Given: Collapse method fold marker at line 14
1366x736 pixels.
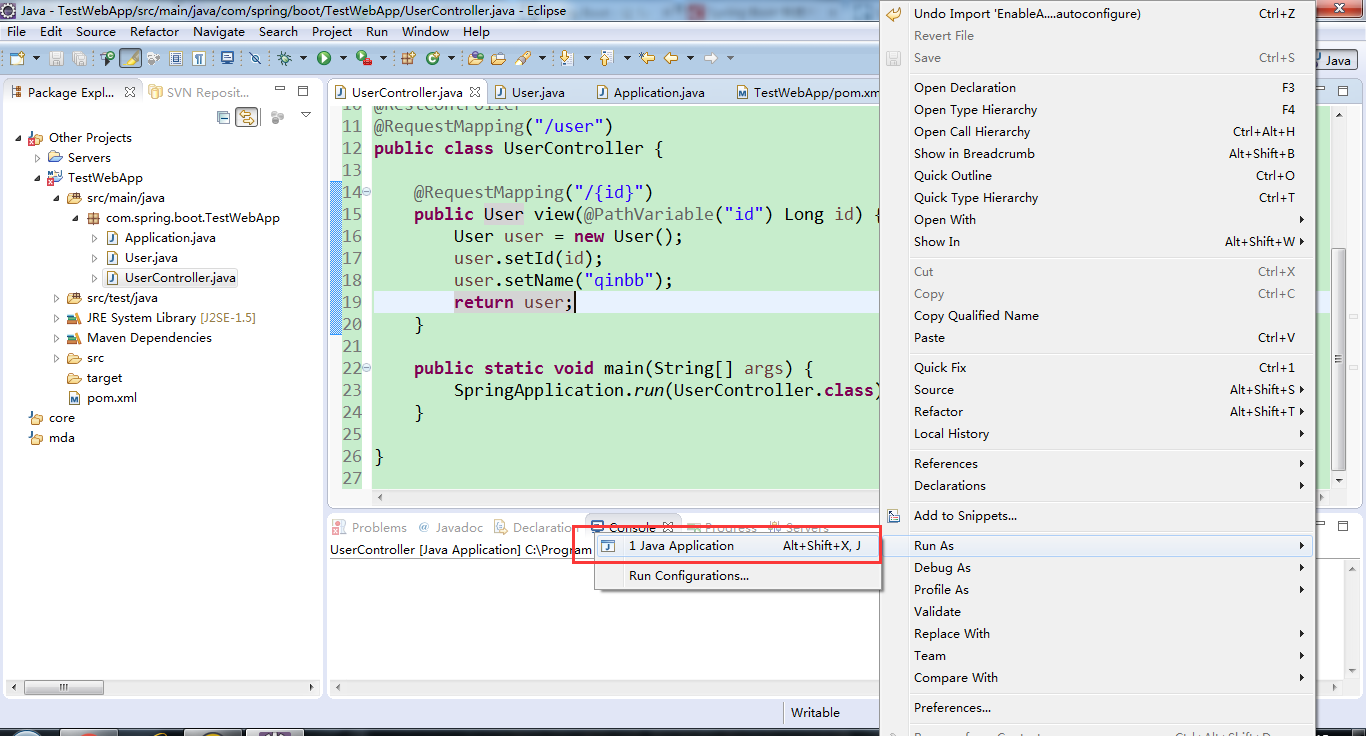Looking at the screenshot, I should (x=366, y=192).
